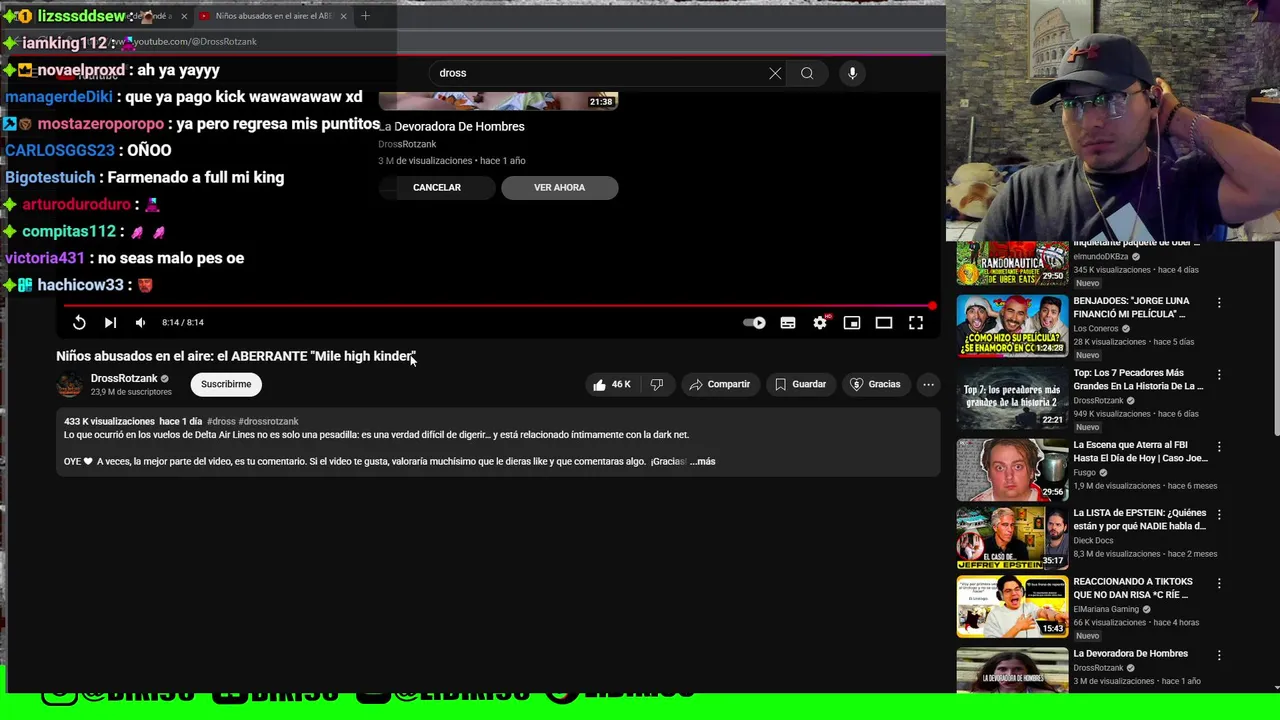Click chat username victoria431
The image size is (1280, 720).
45,258
